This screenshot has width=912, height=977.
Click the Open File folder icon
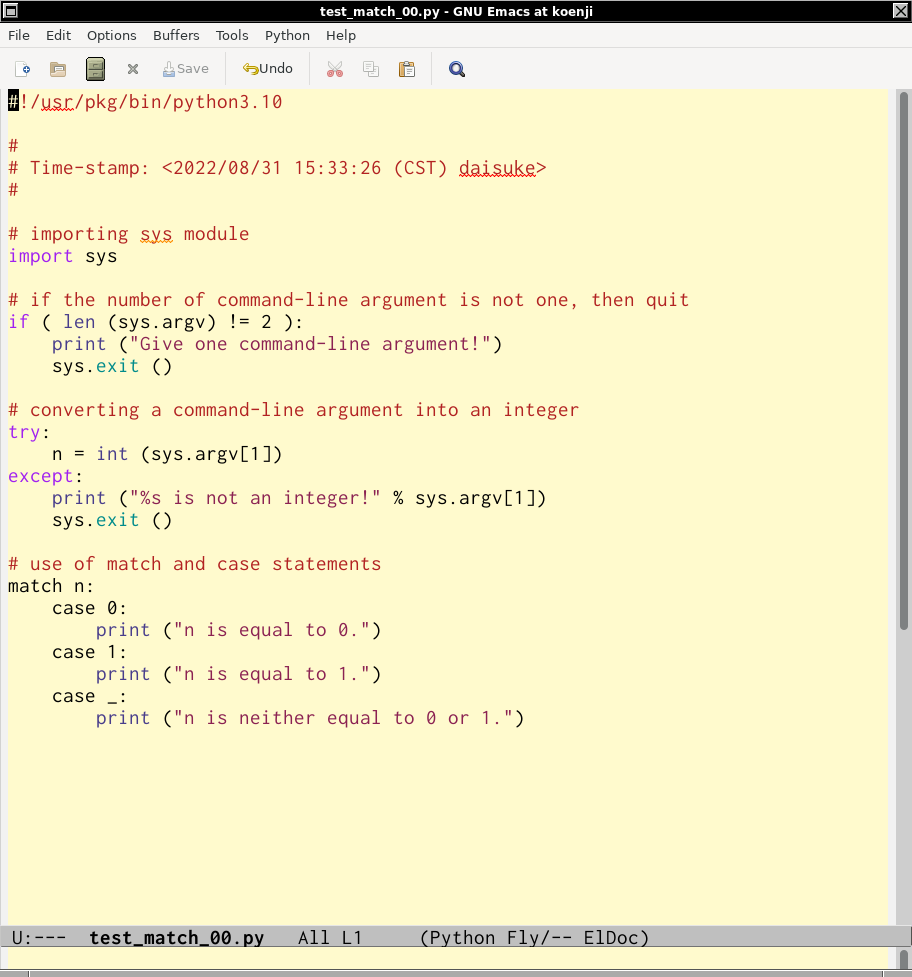point(58,69)
